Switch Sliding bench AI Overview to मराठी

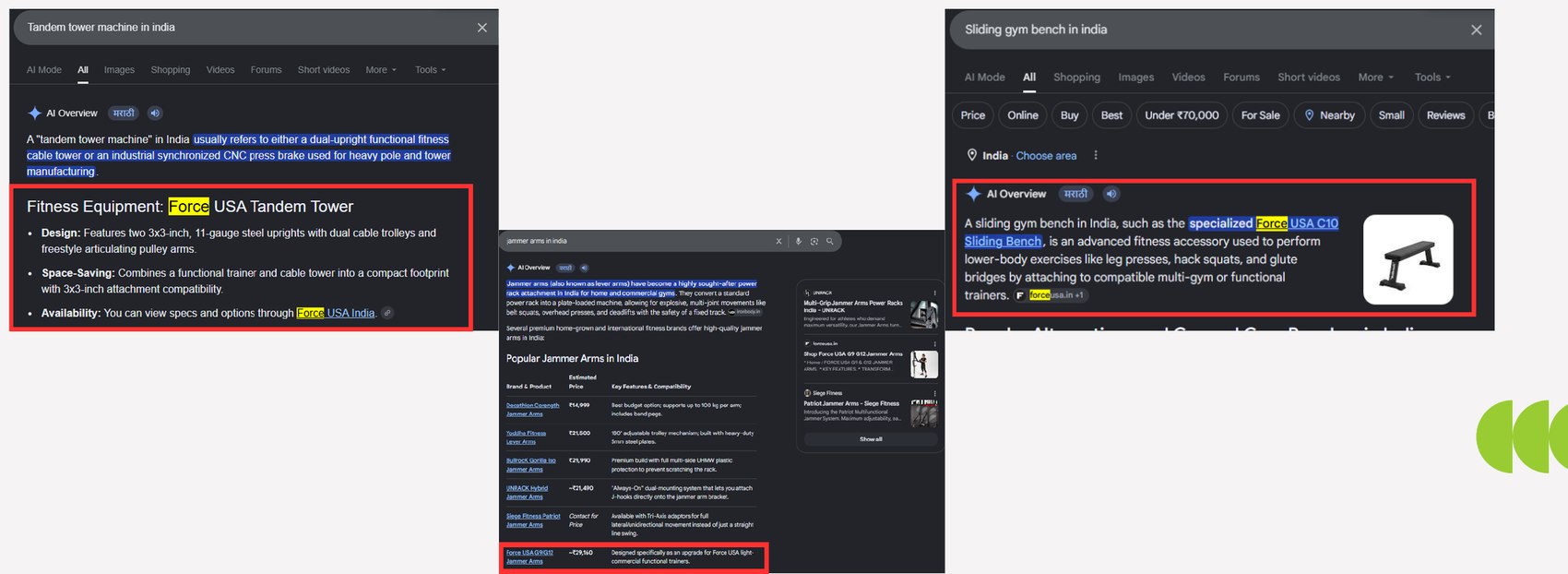click(1075, 194)
